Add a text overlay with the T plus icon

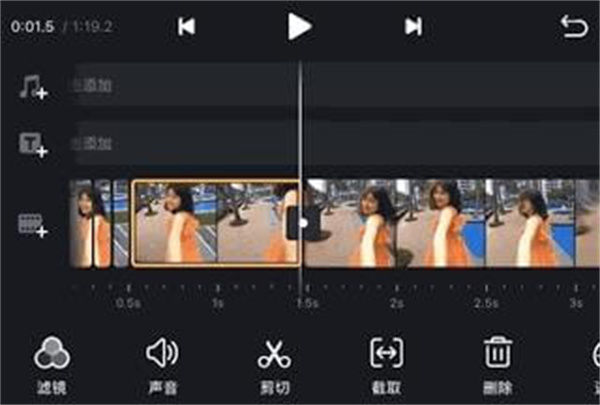click(34, 145)
